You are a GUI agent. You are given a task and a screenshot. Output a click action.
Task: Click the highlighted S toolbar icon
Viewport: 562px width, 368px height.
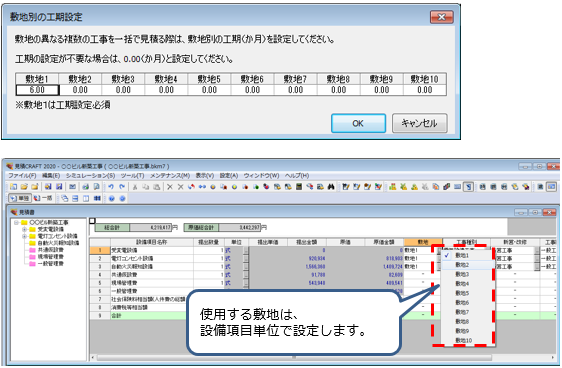pos(468,187)
